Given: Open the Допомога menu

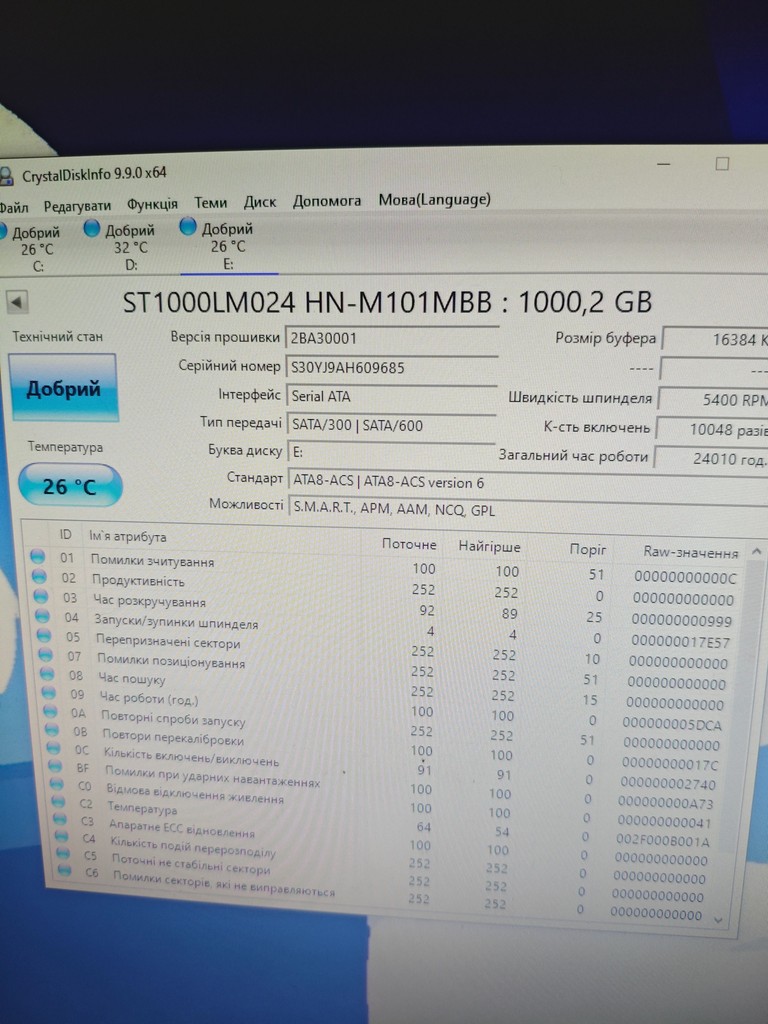Looking at the screenshot, I should point(327,200).
